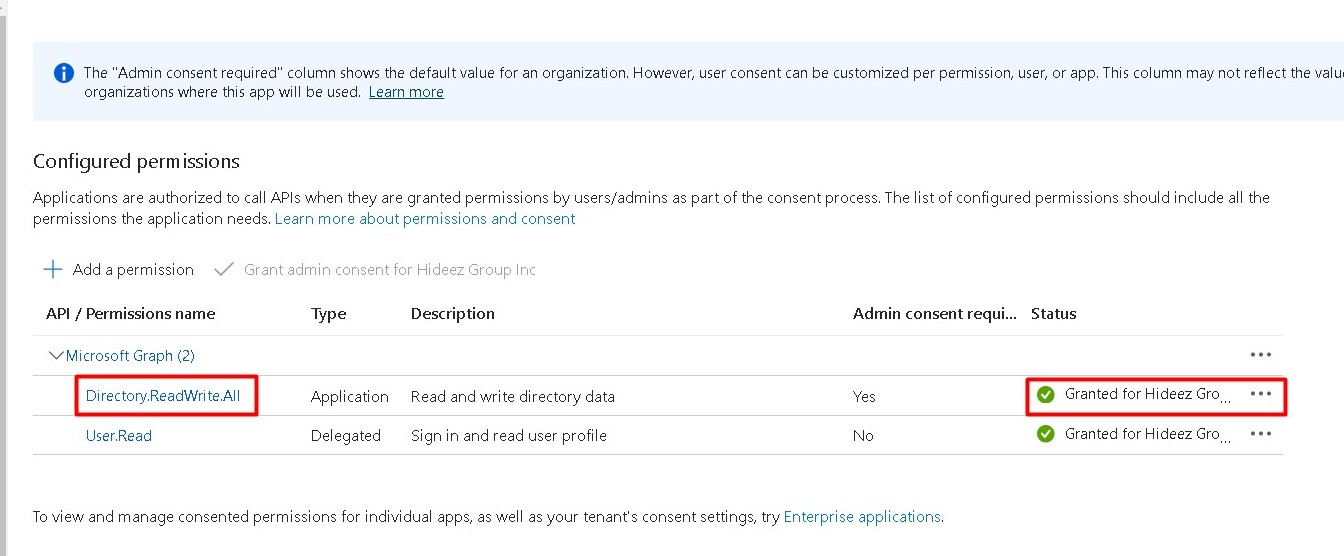1344x556 pixels.
Task: Click the Microsoft Graph (2) API name
Action: click(x=130, y=356)
